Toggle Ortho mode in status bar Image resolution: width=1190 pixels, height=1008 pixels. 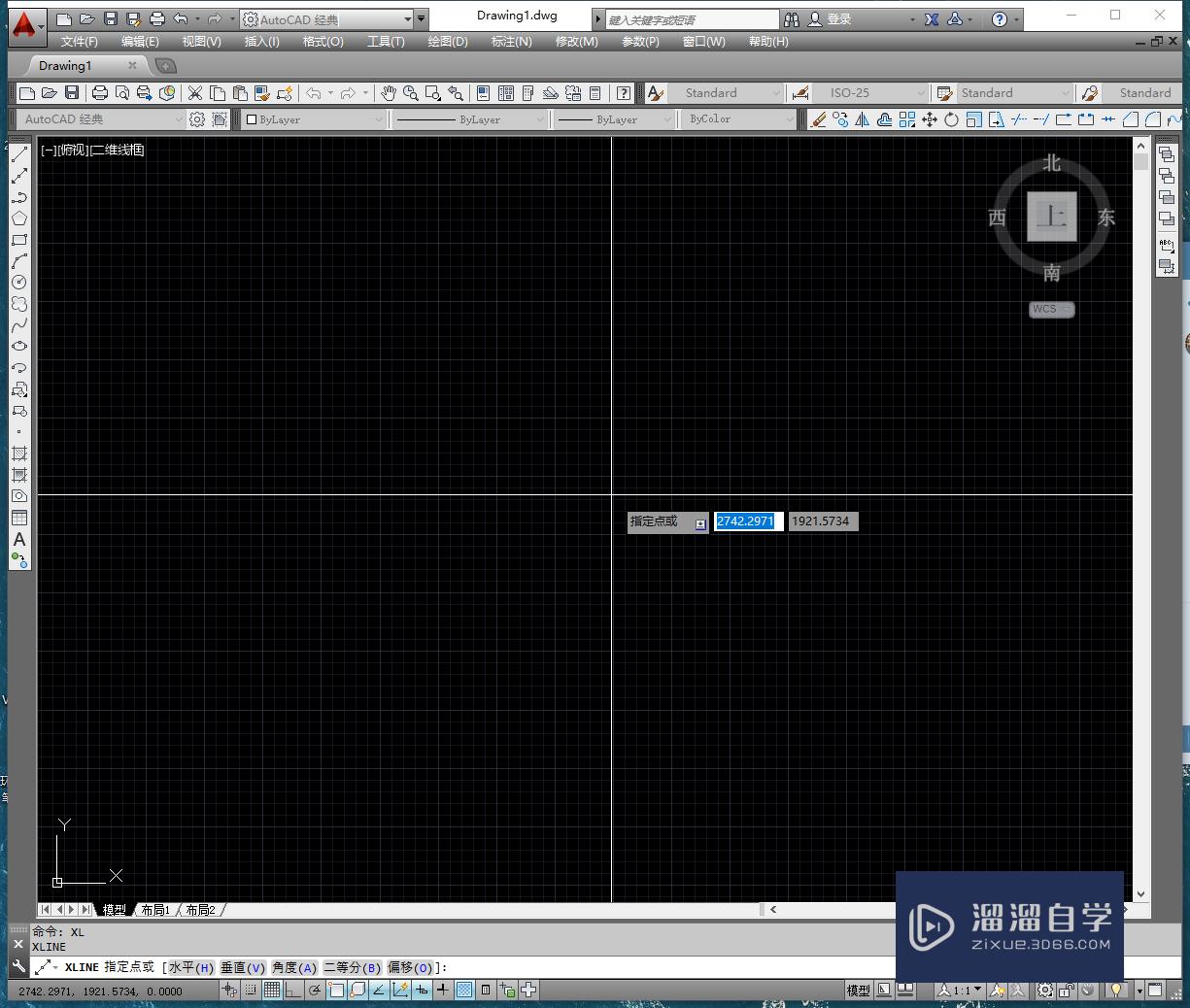point(294,990)
